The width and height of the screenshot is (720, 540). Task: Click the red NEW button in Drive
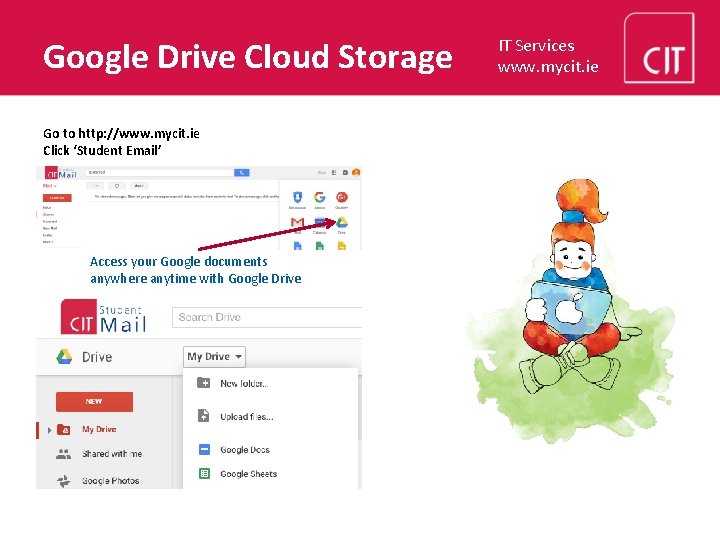pos(95,401)
